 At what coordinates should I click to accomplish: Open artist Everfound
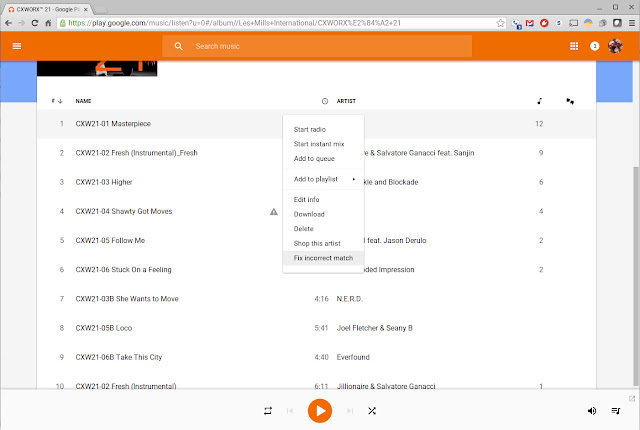point(353,357)
